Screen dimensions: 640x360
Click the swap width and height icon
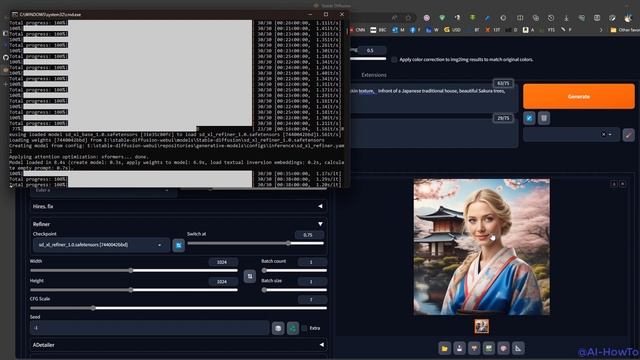250,276
